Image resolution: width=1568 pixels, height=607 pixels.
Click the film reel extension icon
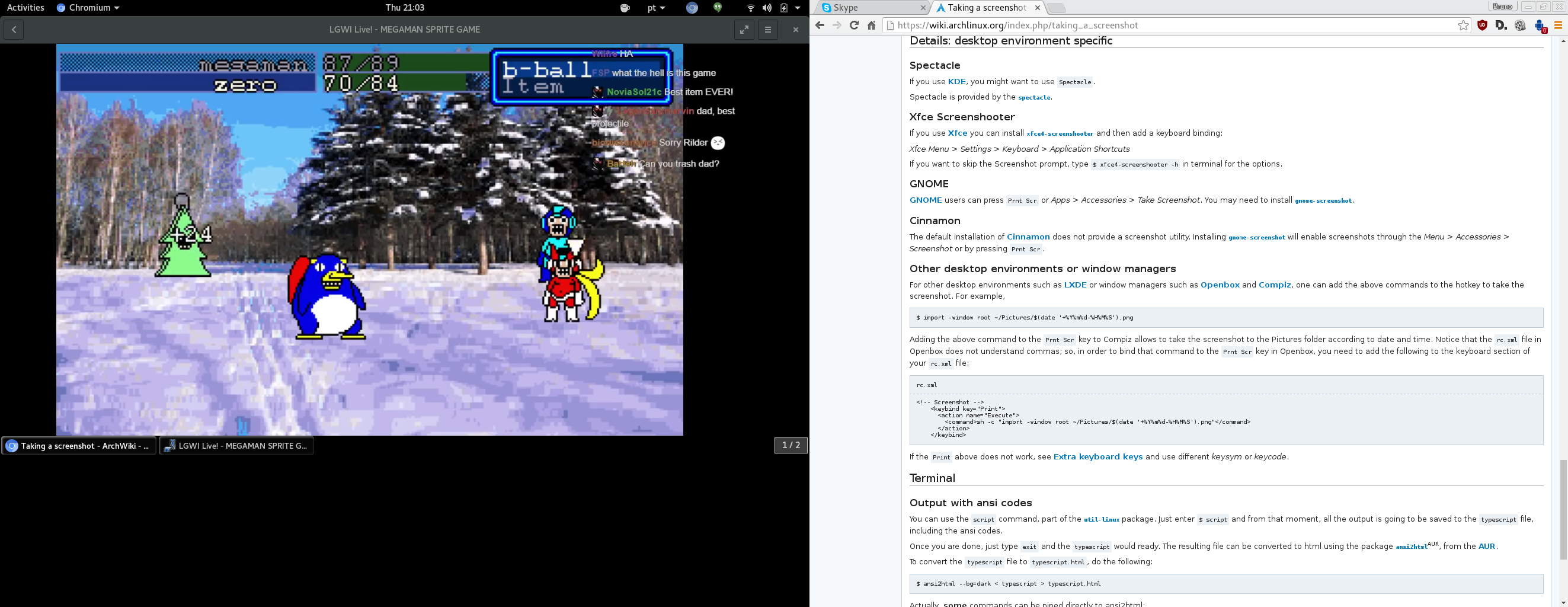click(1520, 25)
